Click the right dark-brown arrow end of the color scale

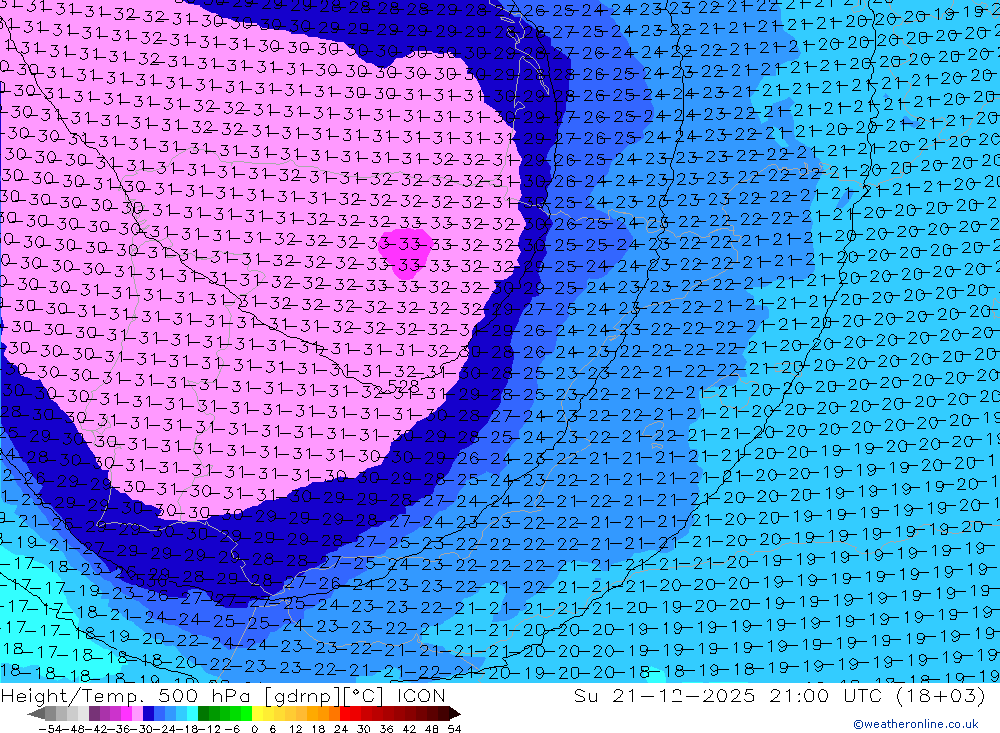tap(454, 714)
